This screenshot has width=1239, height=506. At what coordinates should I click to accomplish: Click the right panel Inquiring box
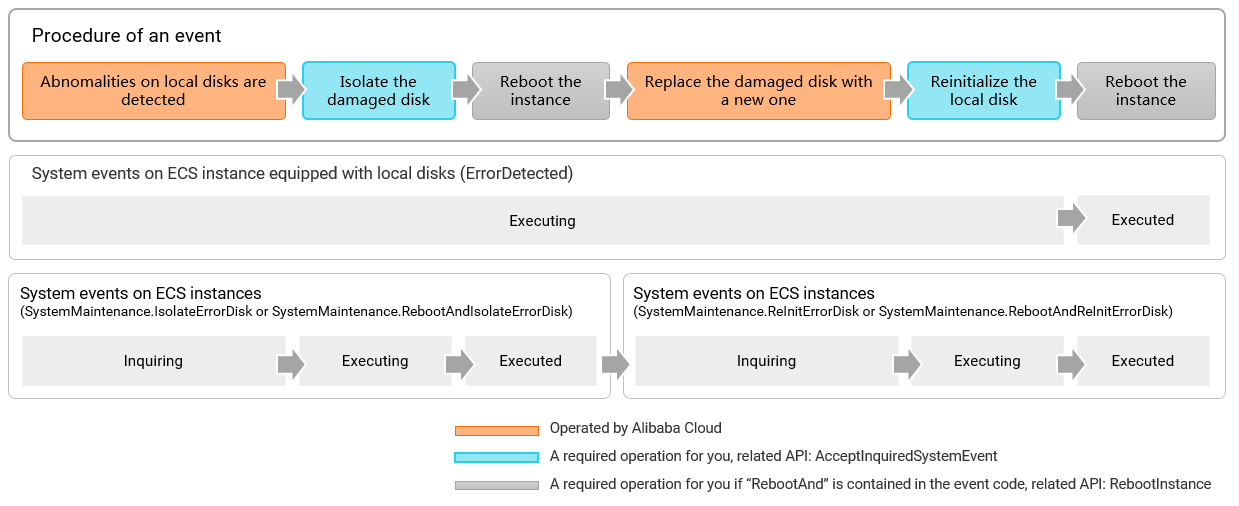(x=766, y=361)
